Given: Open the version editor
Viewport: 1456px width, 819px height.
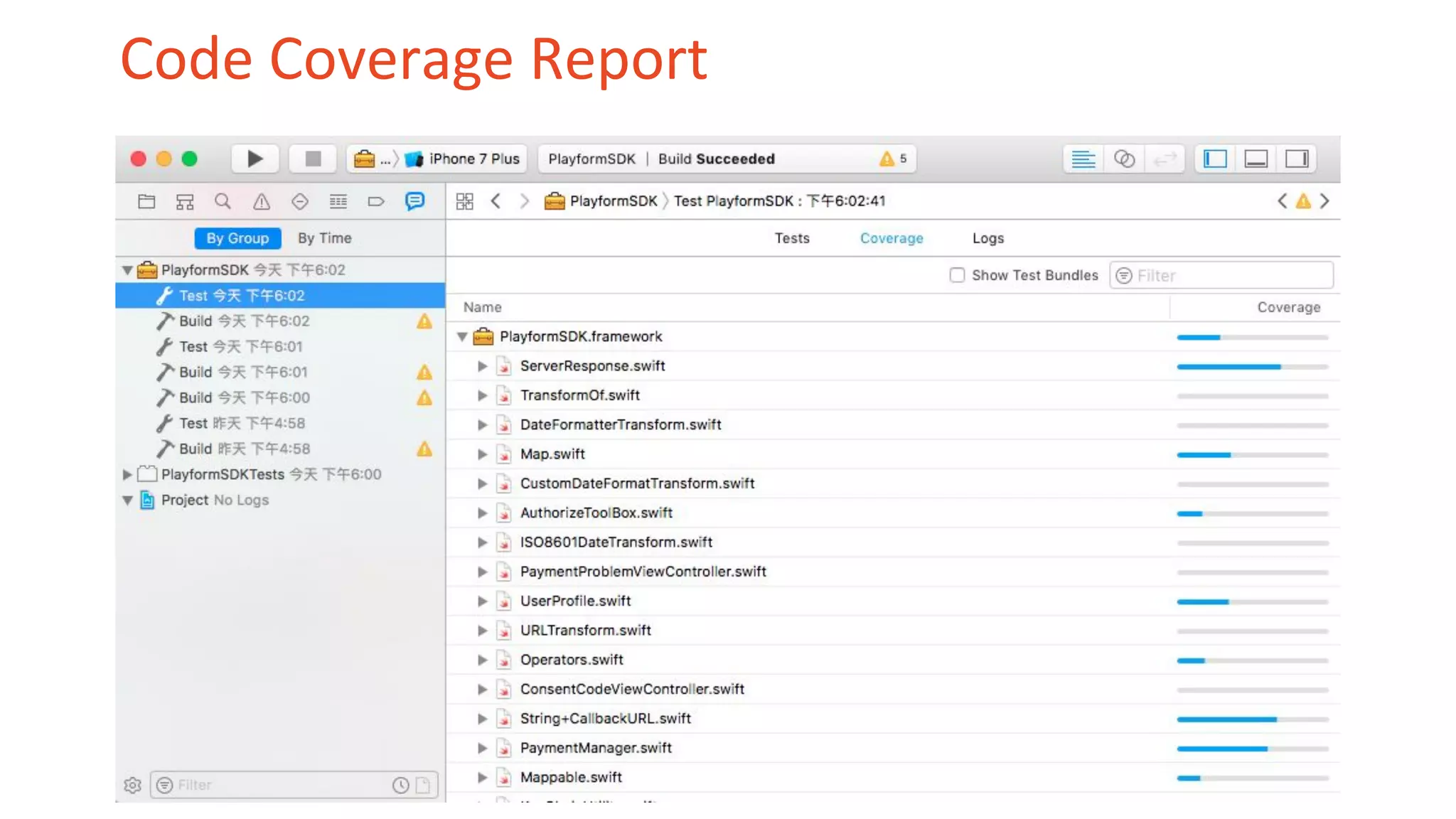Looking at the screenshot, I should pos(1165,159).
